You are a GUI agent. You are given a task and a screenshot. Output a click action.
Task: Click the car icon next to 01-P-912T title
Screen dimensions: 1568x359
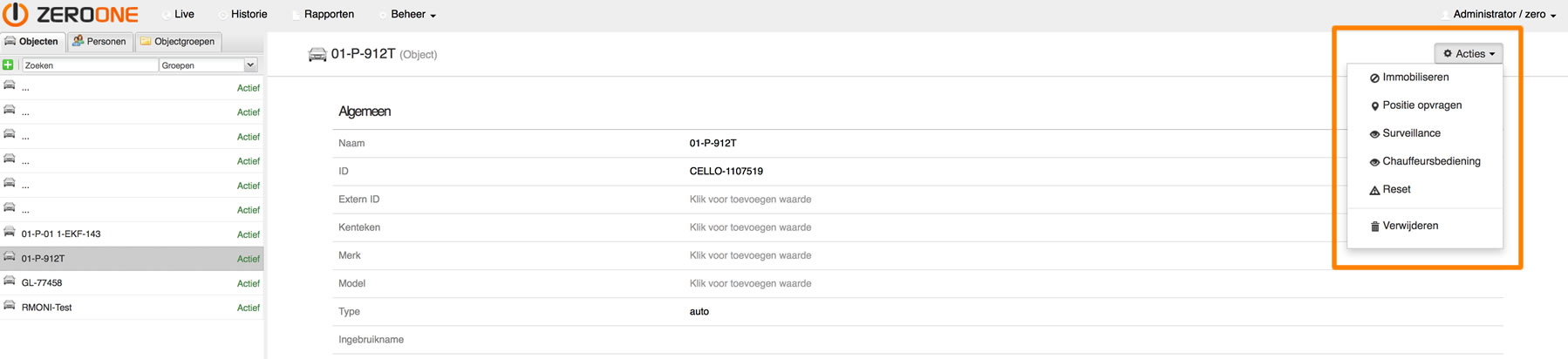317,54
